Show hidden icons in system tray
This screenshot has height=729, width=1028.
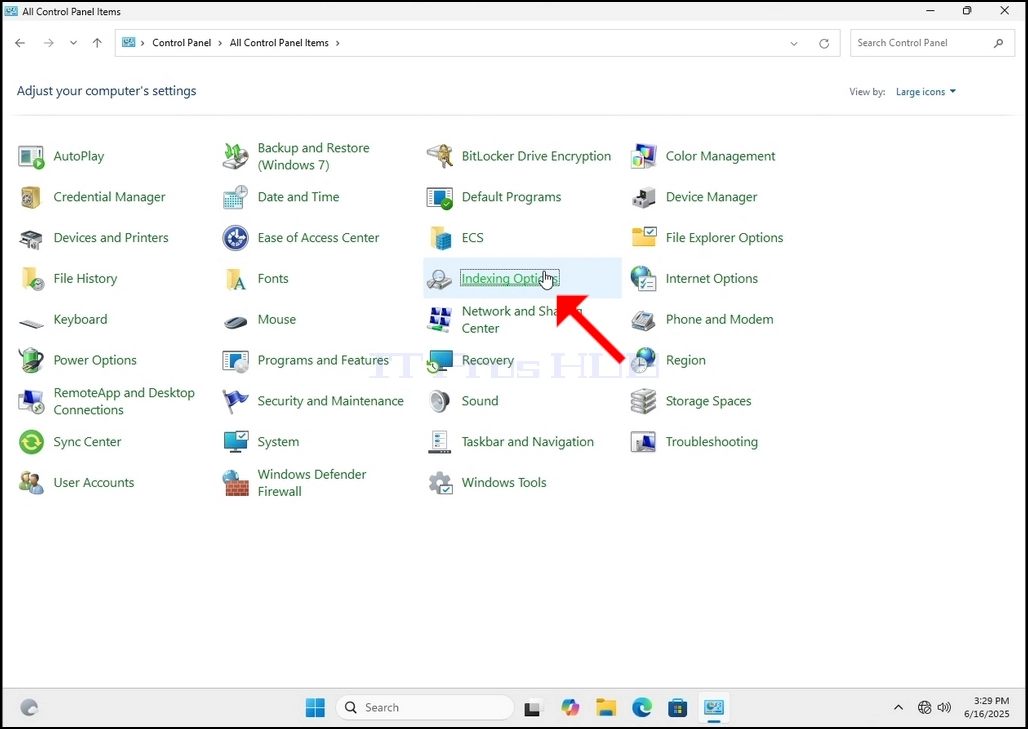pos(898,707)
